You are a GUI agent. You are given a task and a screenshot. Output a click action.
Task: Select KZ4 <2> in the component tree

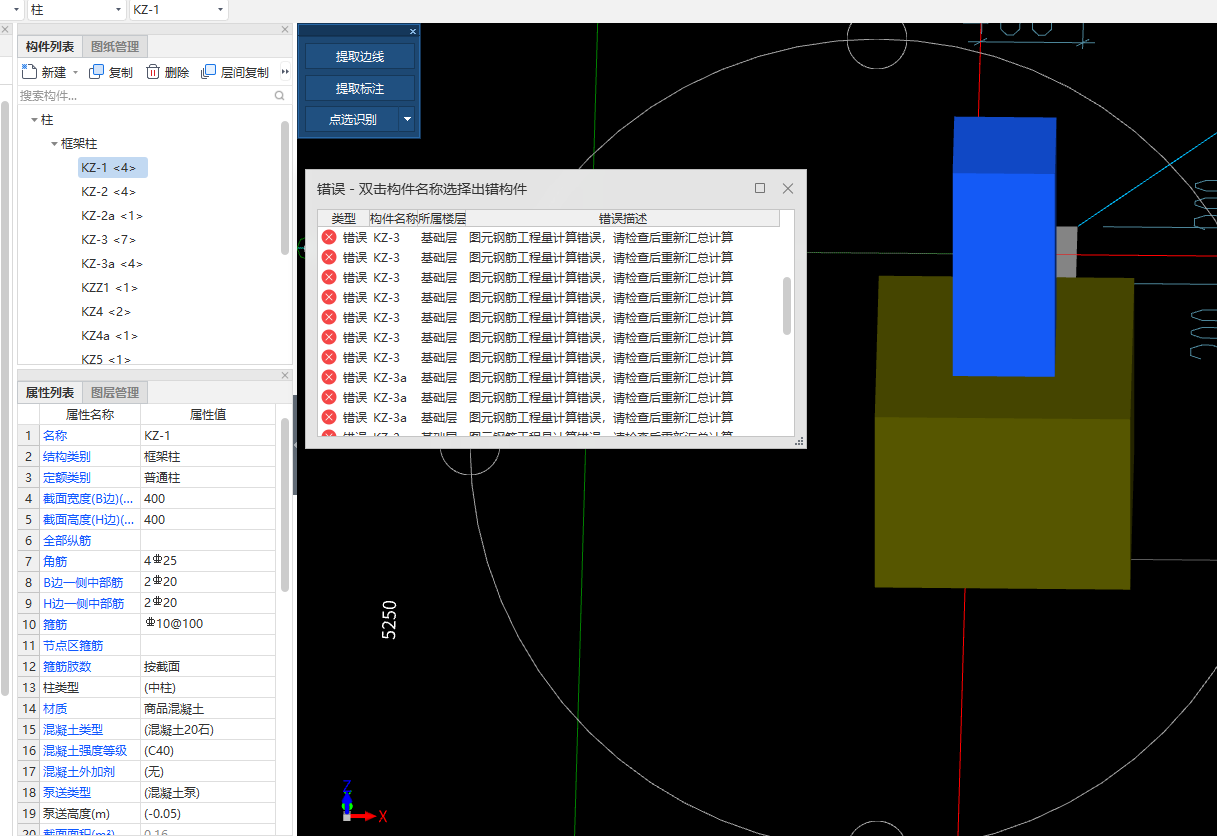click(106, 312)
